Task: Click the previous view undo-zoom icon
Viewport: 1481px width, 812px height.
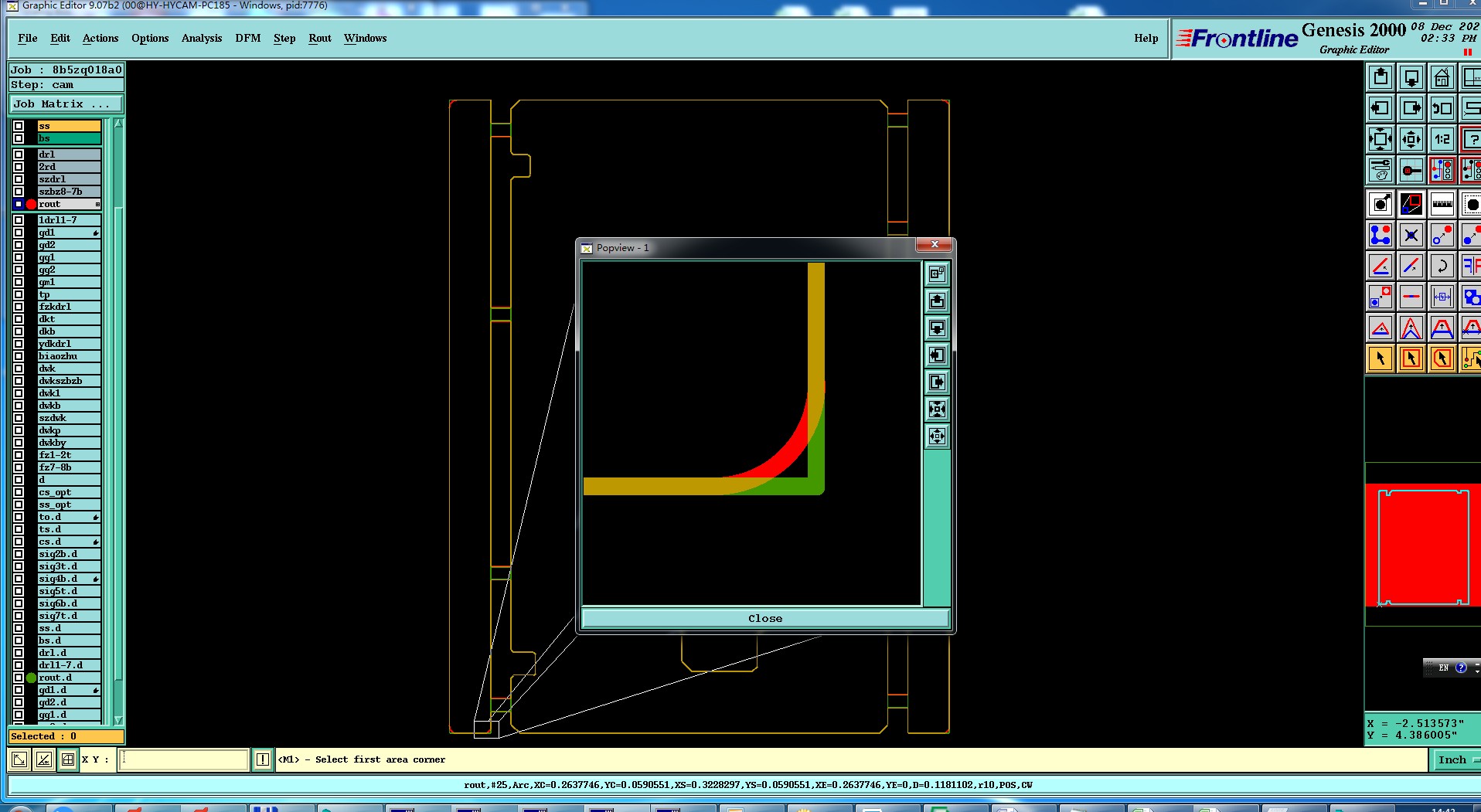Action: click(x=1442, y=108)
